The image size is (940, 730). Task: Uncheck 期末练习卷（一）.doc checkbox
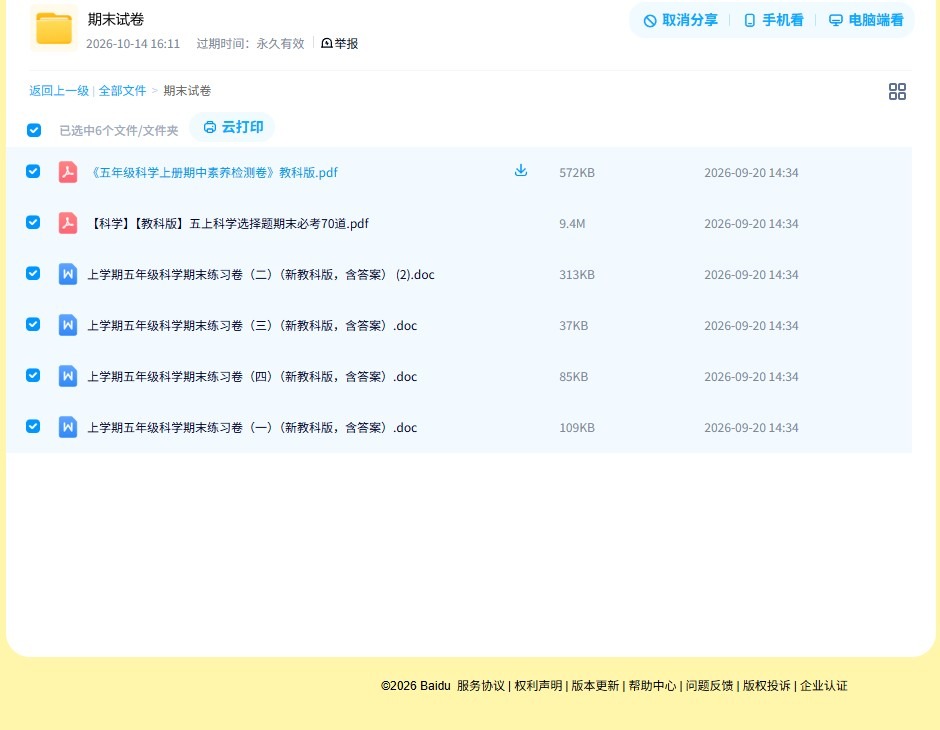point(33,426)
